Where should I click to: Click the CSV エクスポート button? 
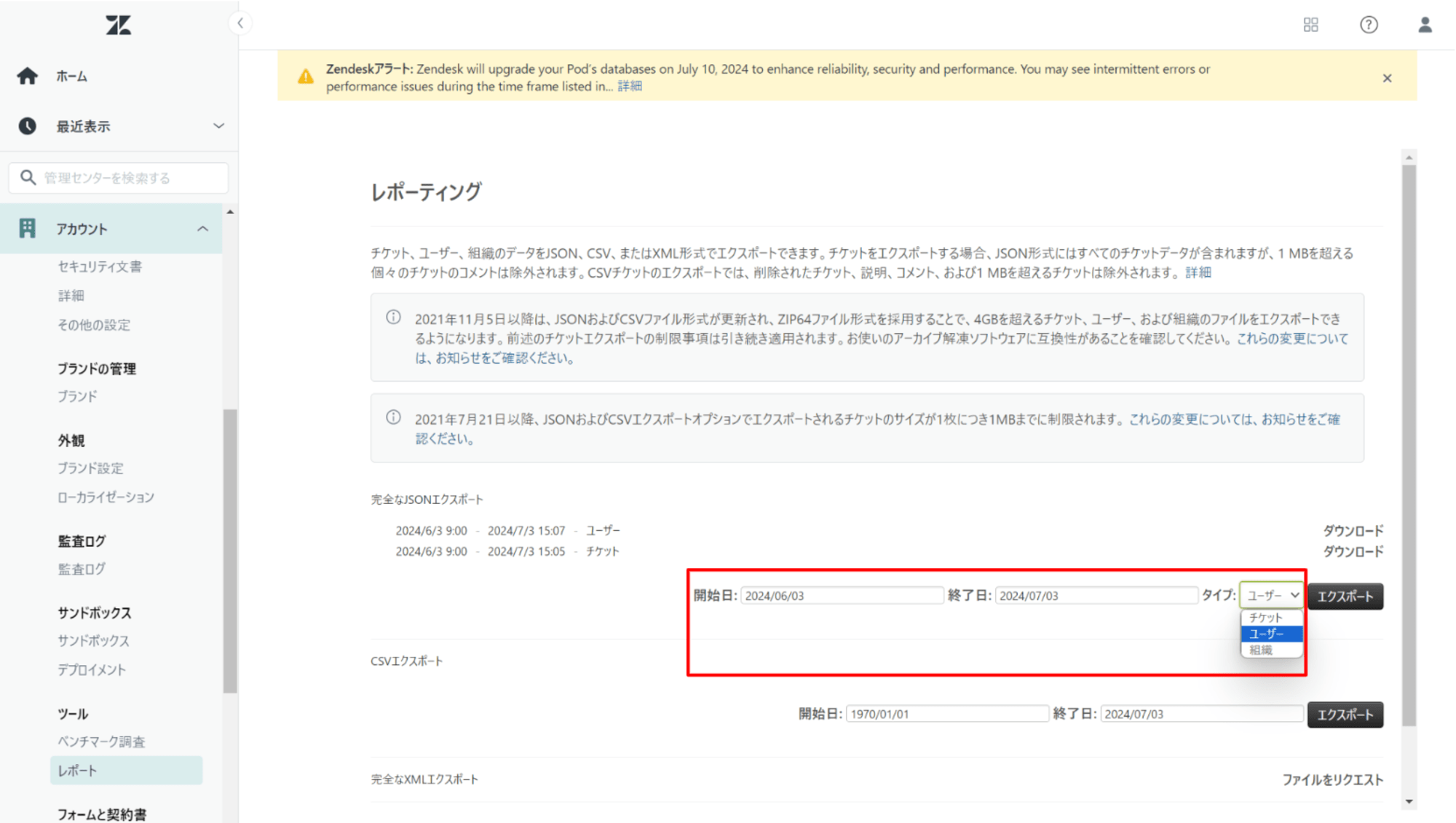pos(1345,714)
